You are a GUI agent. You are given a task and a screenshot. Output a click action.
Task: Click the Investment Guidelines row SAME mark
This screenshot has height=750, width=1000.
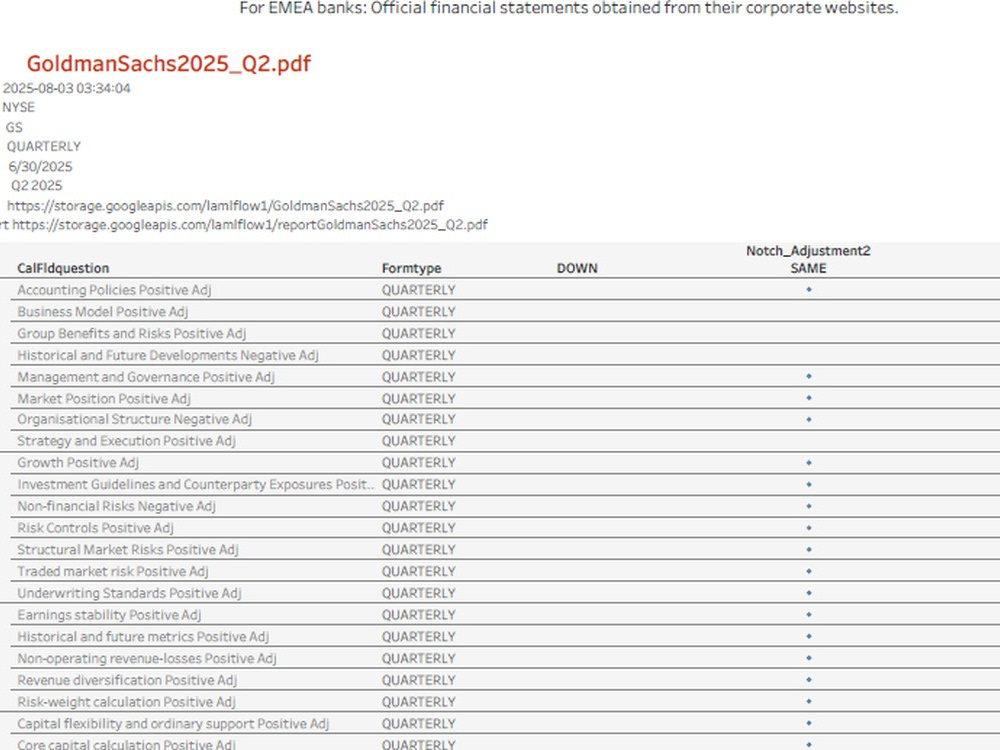pyautogui.click(x=809, y=485)
